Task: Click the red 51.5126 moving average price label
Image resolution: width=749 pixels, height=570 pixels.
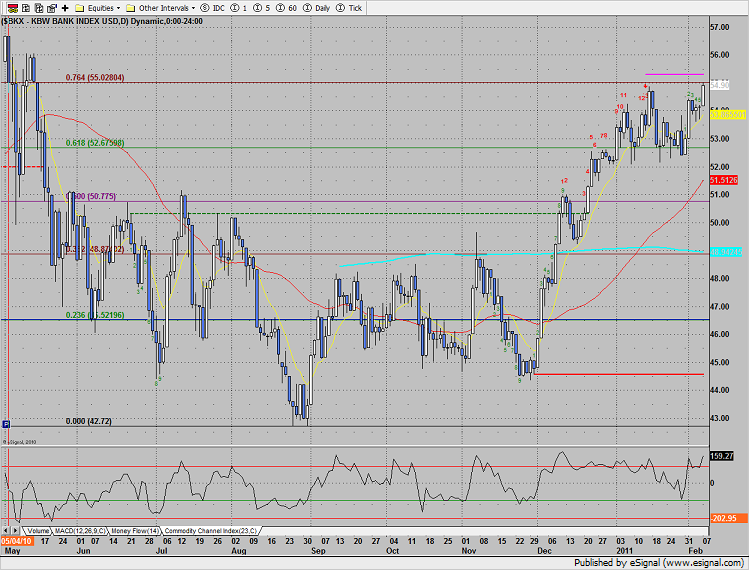Action: click(722, 180)
